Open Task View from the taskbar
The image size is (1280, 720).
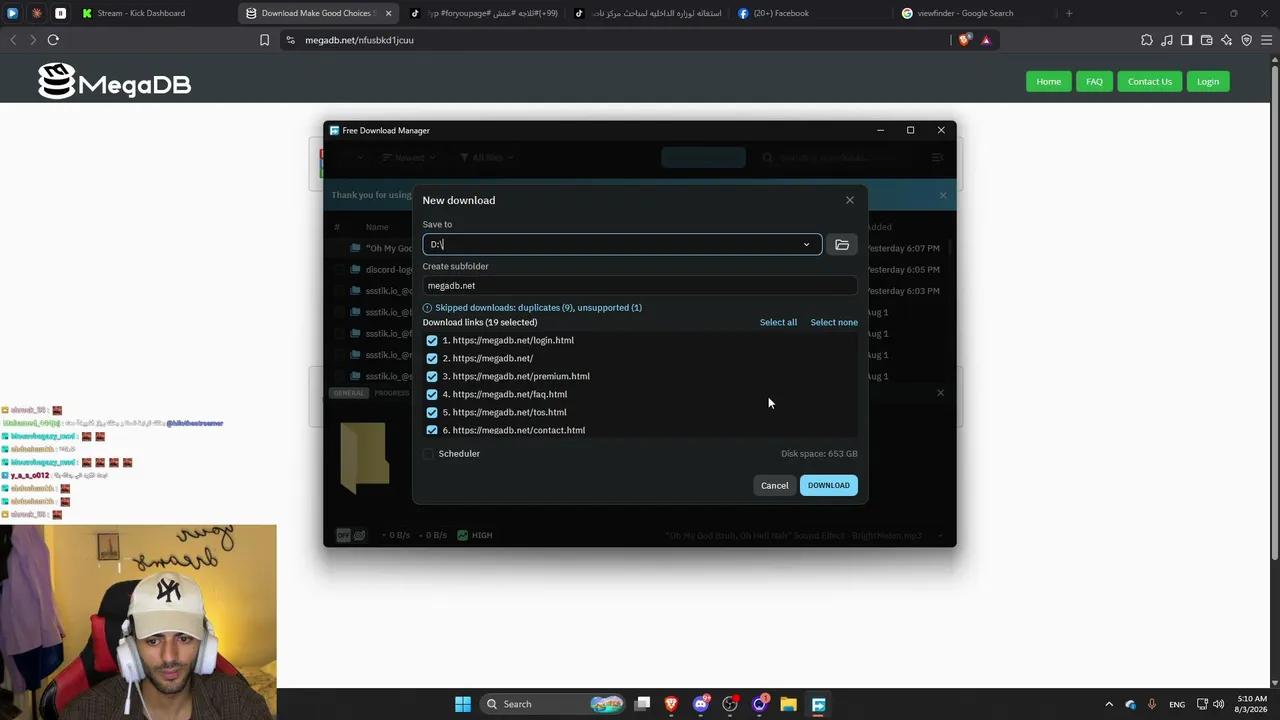643,704
